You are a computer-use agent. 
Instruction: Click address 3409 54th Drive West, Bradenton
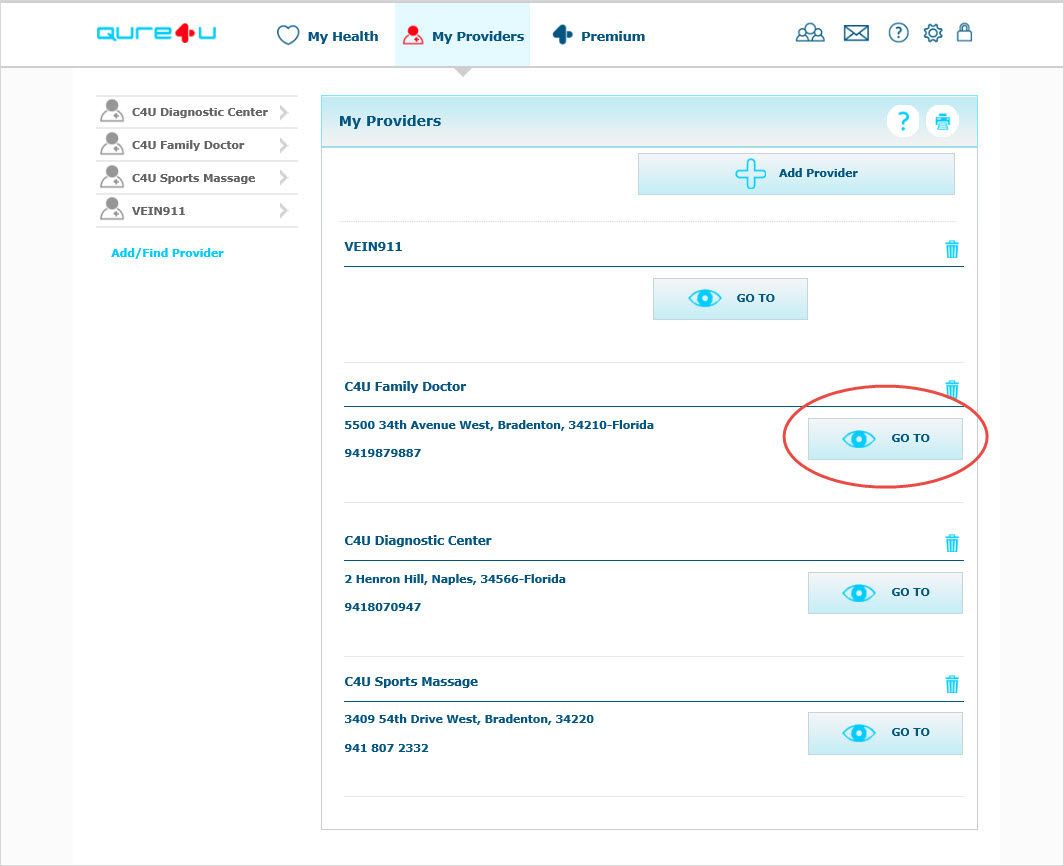(x=469, y=719)
